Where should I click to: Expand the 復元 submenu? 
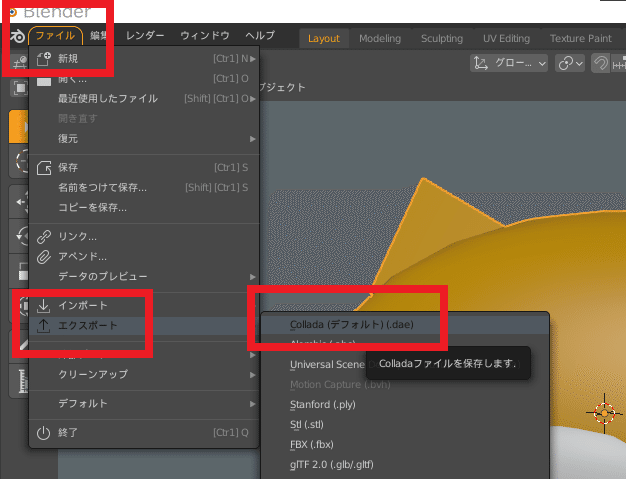coord(144,139)
